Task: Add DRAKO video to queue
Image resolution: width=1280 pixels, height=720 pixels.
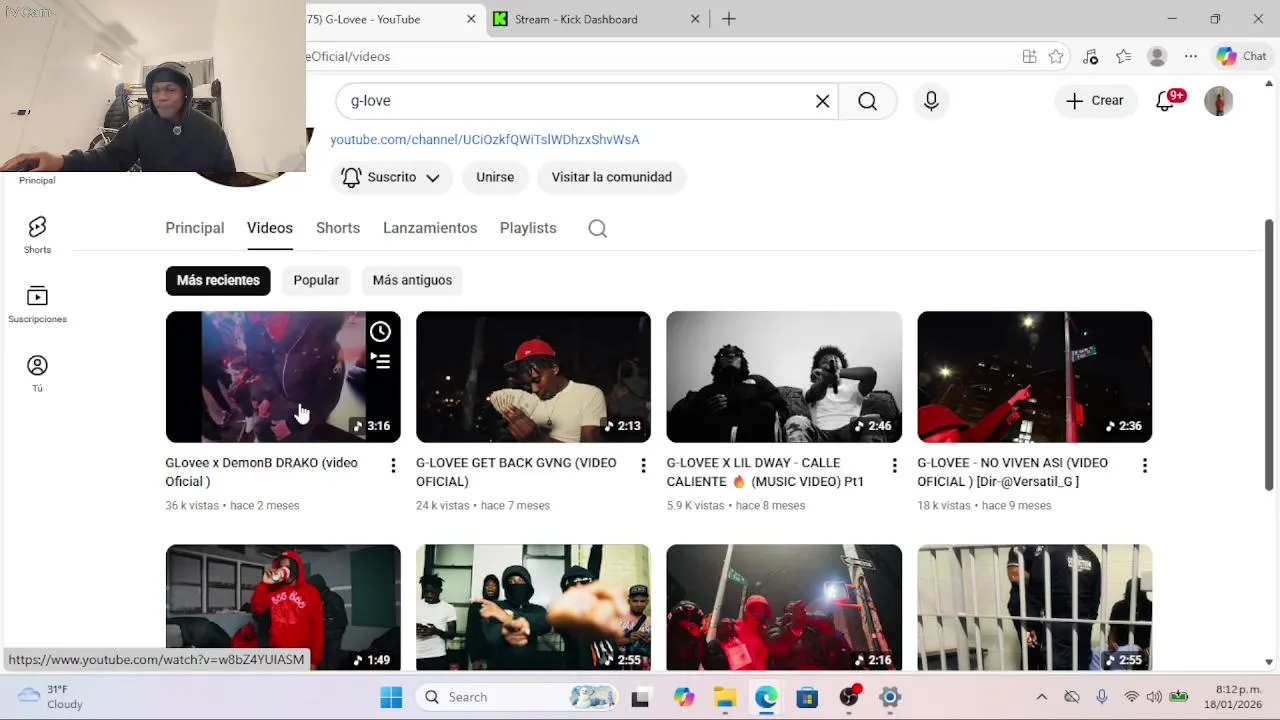Action: click(x=380, y=361)
